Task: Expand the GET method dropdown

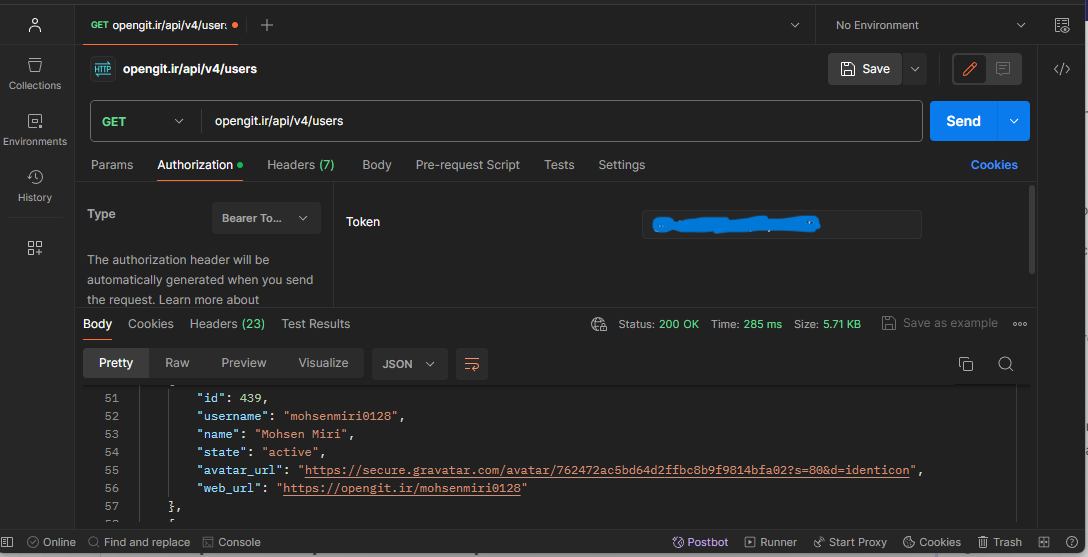Action: pyautogui.click(x=144, y=121)
